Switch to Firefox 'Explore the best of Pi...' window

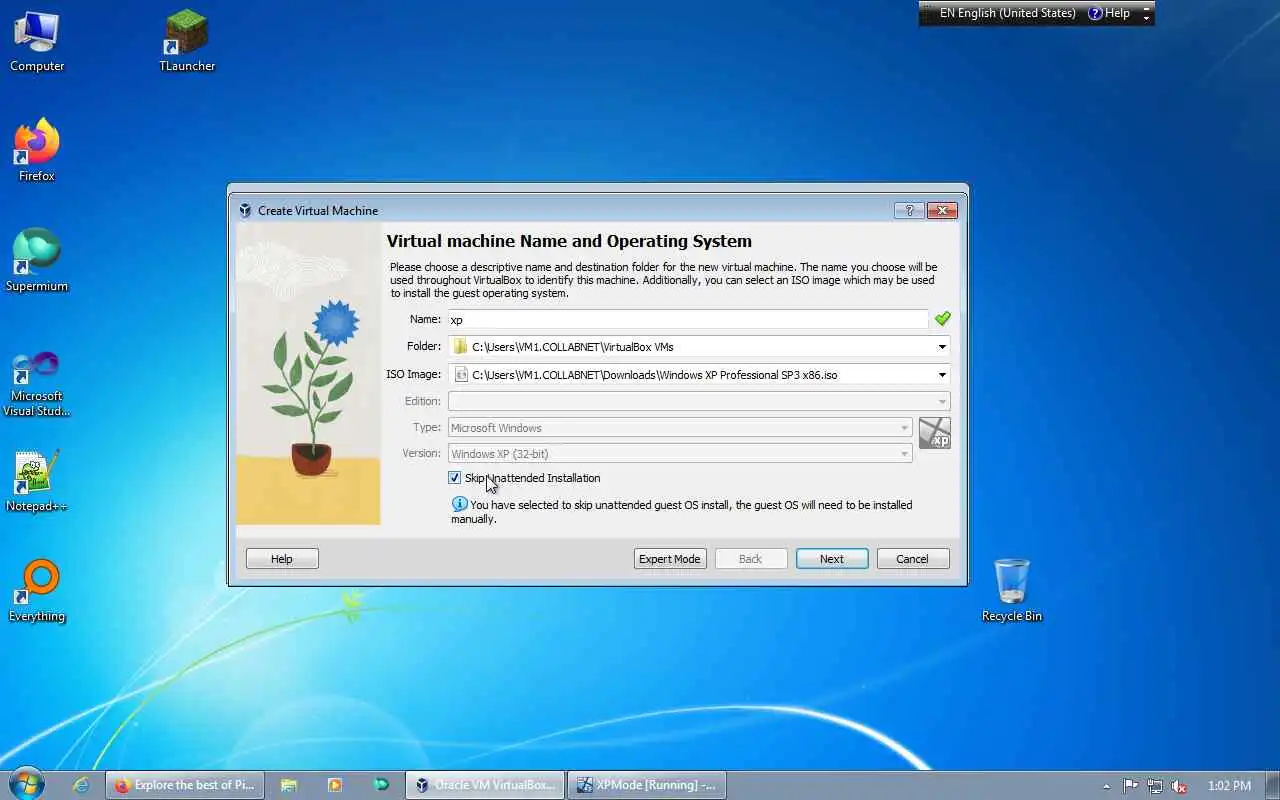tap(185, 785)
